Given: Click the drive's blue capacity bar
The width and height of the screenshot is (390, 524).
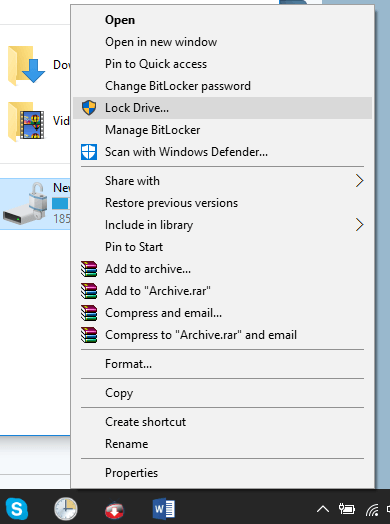Looking at the screenshot, I should pos(61,203).
